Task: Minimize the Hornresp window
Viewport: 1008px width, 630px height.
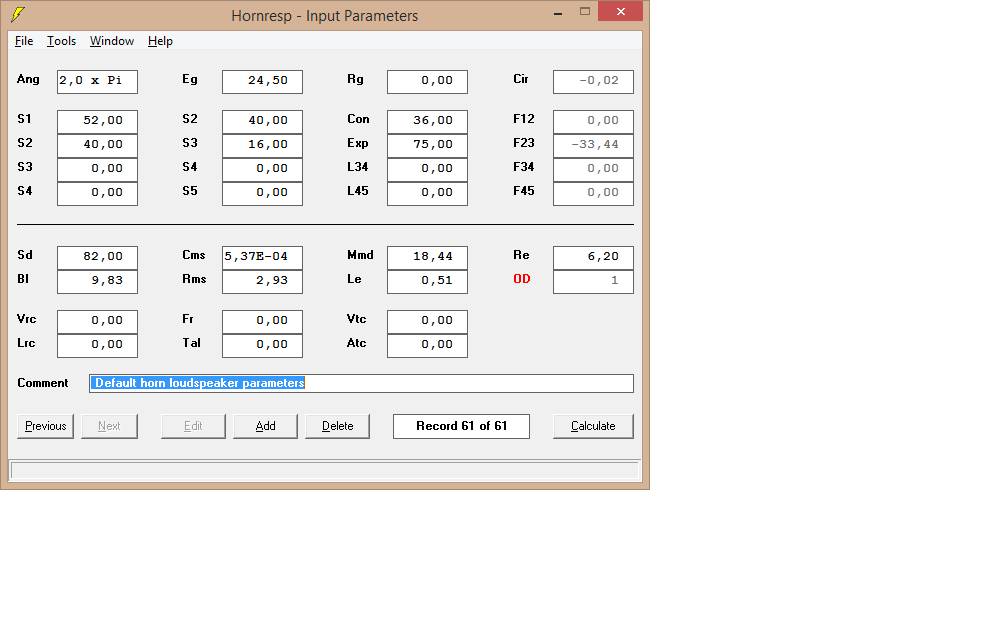Action: click(558, 12)
